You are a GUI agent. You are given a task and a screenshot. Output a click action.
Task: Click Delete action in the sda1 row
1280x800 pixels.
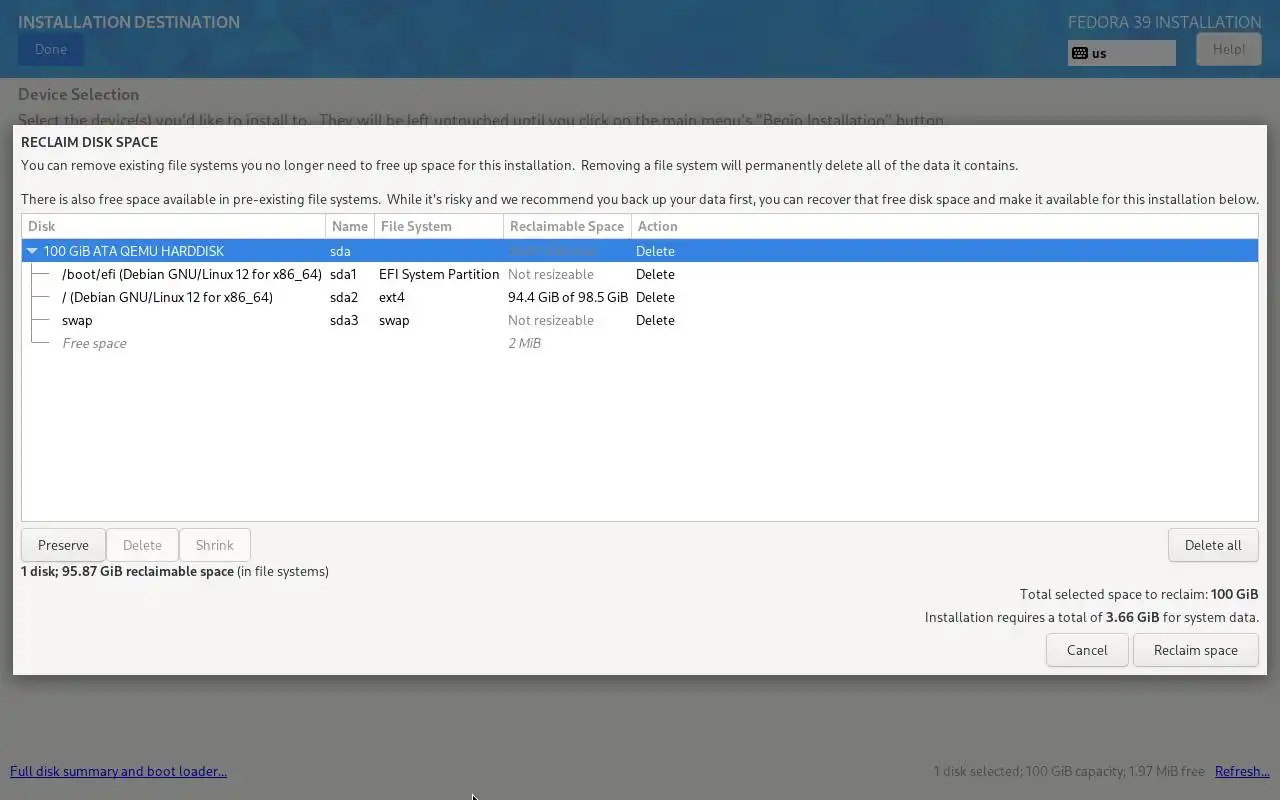655,274
